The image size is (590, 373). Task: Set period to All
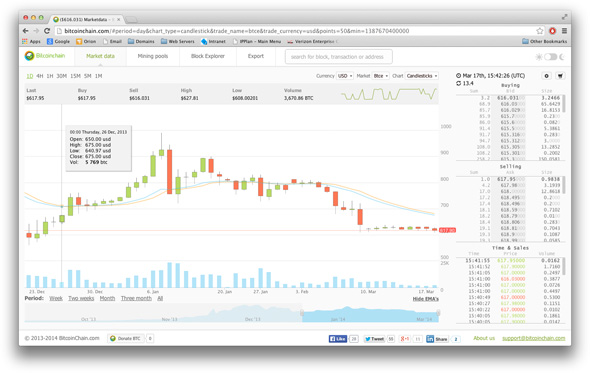[x=160, y=298]
